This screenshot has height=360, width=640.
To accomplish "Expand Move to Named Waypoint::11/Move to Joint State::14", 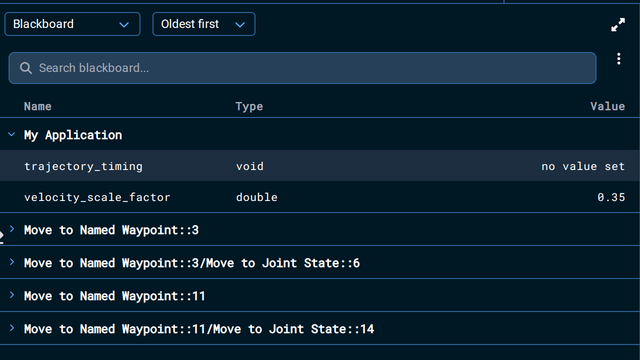I will point(11,328).
